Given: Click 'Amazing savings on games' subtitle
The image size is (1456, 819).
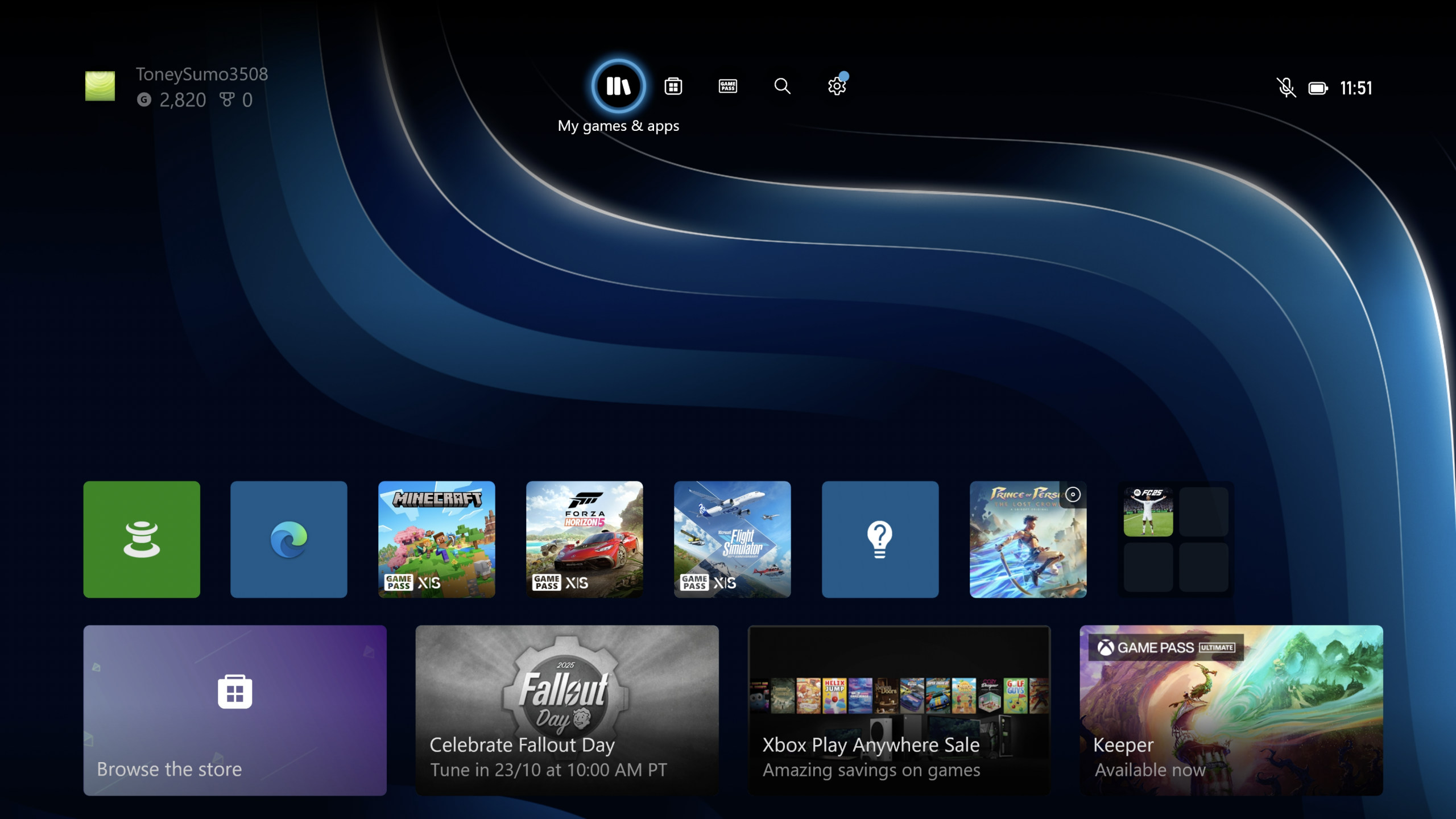Looking at the screenshot, I should (x=871, y=770).
